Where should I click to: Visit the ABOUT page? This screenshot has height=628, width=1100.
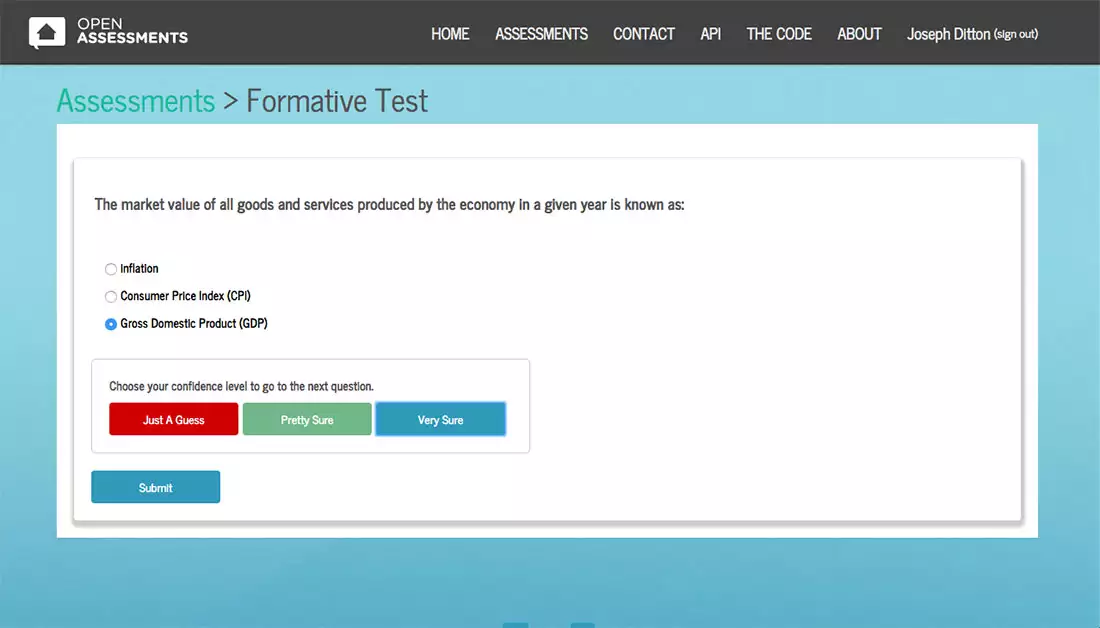tap(859, 34)
